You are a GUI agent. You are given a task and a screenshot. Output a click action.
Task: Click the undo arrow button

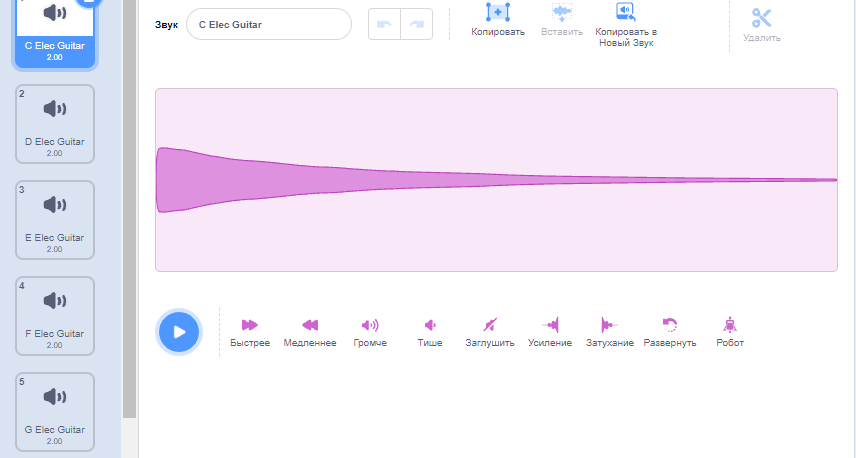coord(385,24)
